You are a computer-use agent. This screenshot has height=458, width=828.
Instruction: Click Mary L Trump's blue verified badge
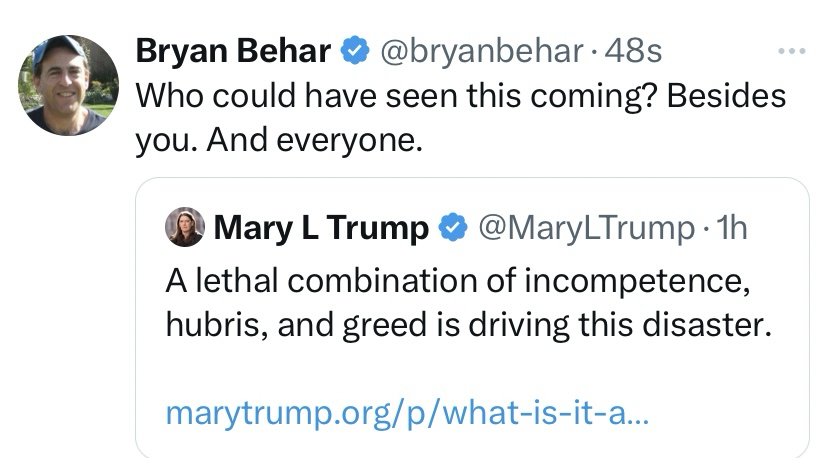click(x=453, y=228)
